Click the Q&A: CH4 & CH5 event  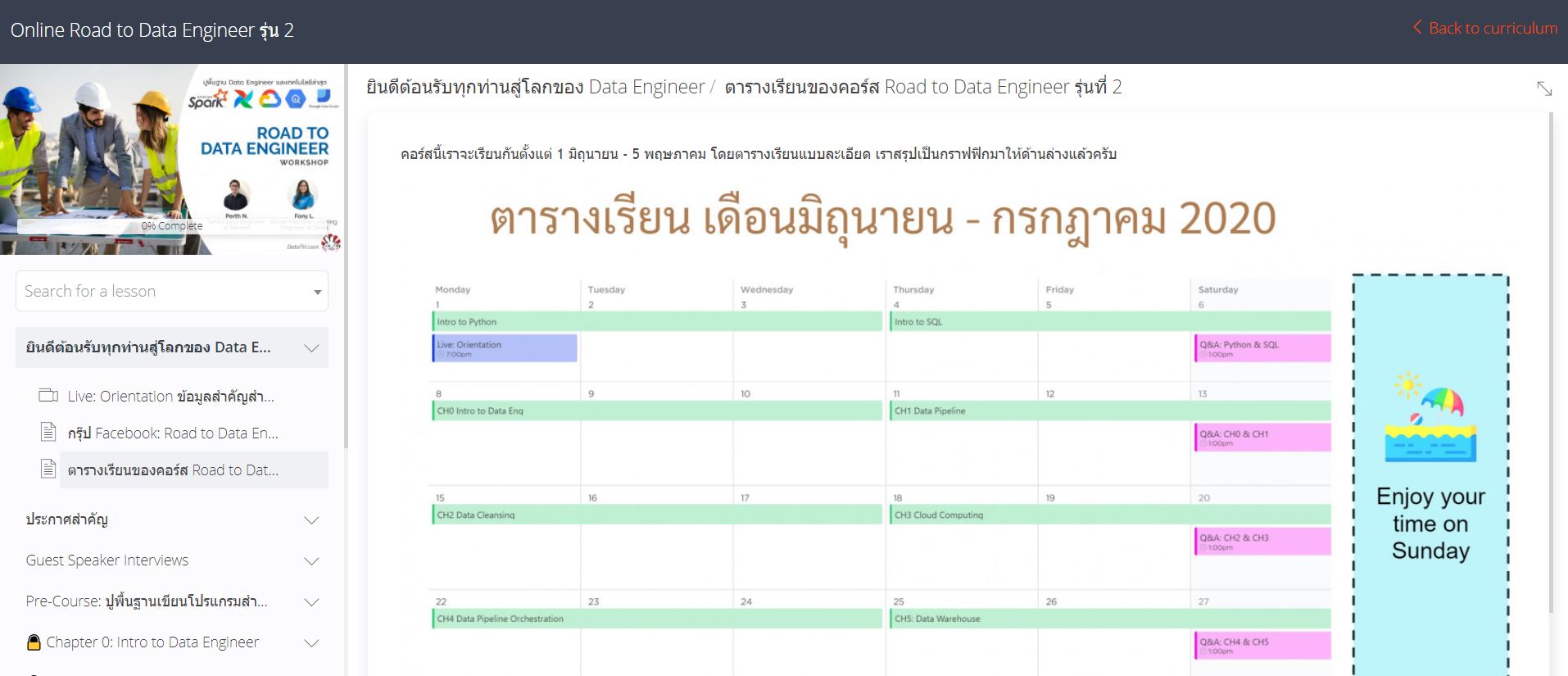(x=1262, y=646)
